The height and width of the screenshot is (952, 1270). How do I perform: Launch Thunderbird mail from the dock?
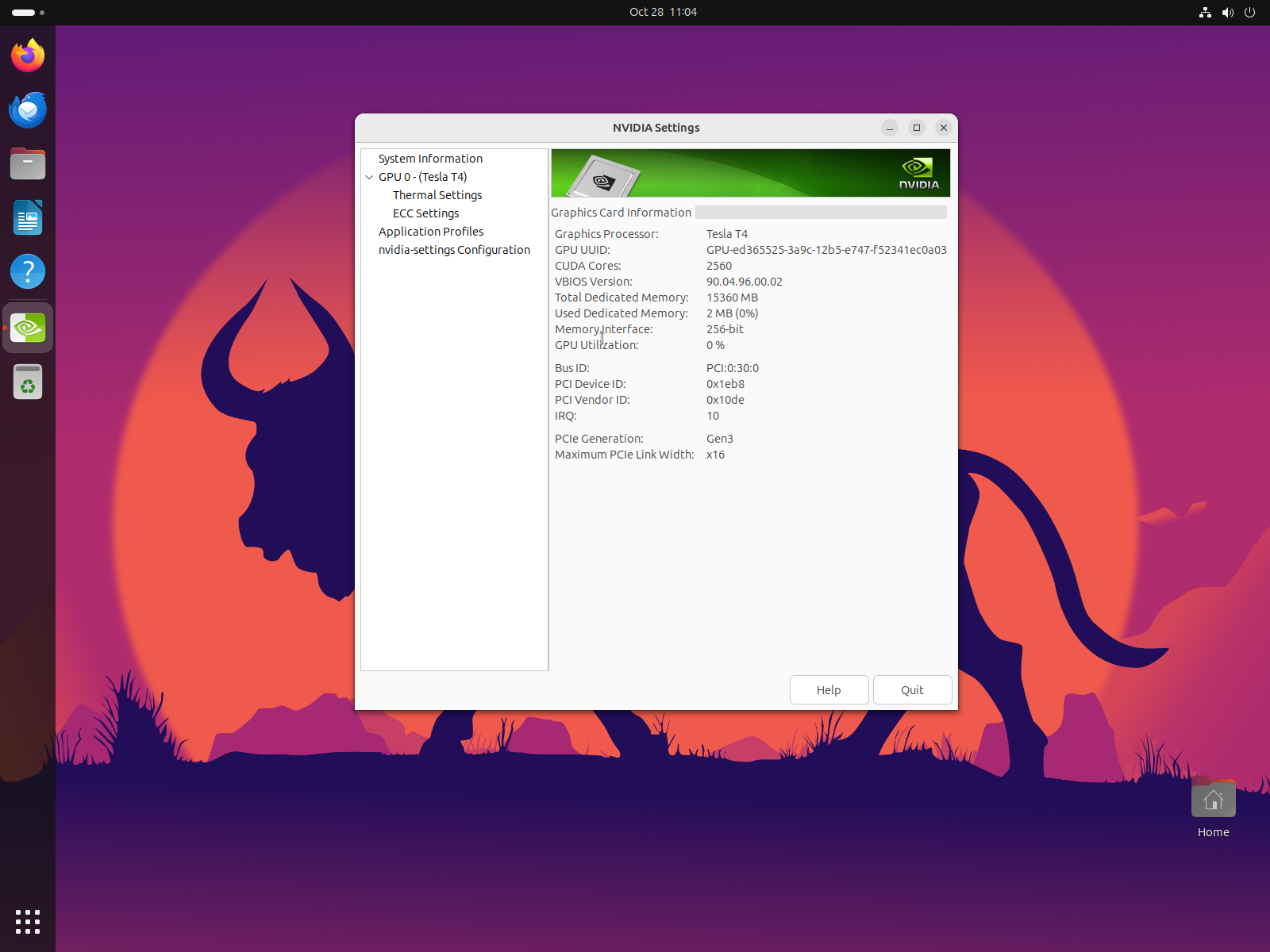[x=28, y=109]
